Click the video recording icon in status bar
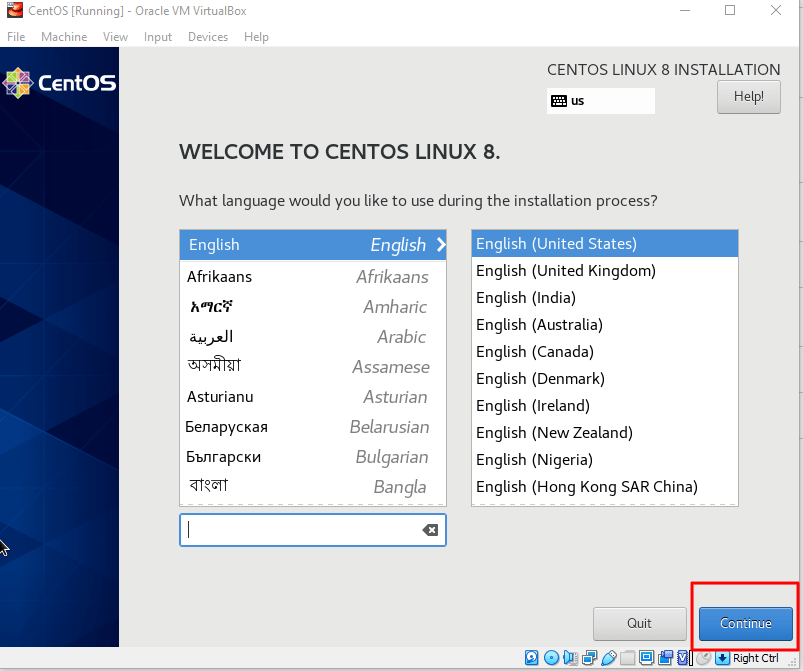This screenshot has height=671, width=803. 666,658
